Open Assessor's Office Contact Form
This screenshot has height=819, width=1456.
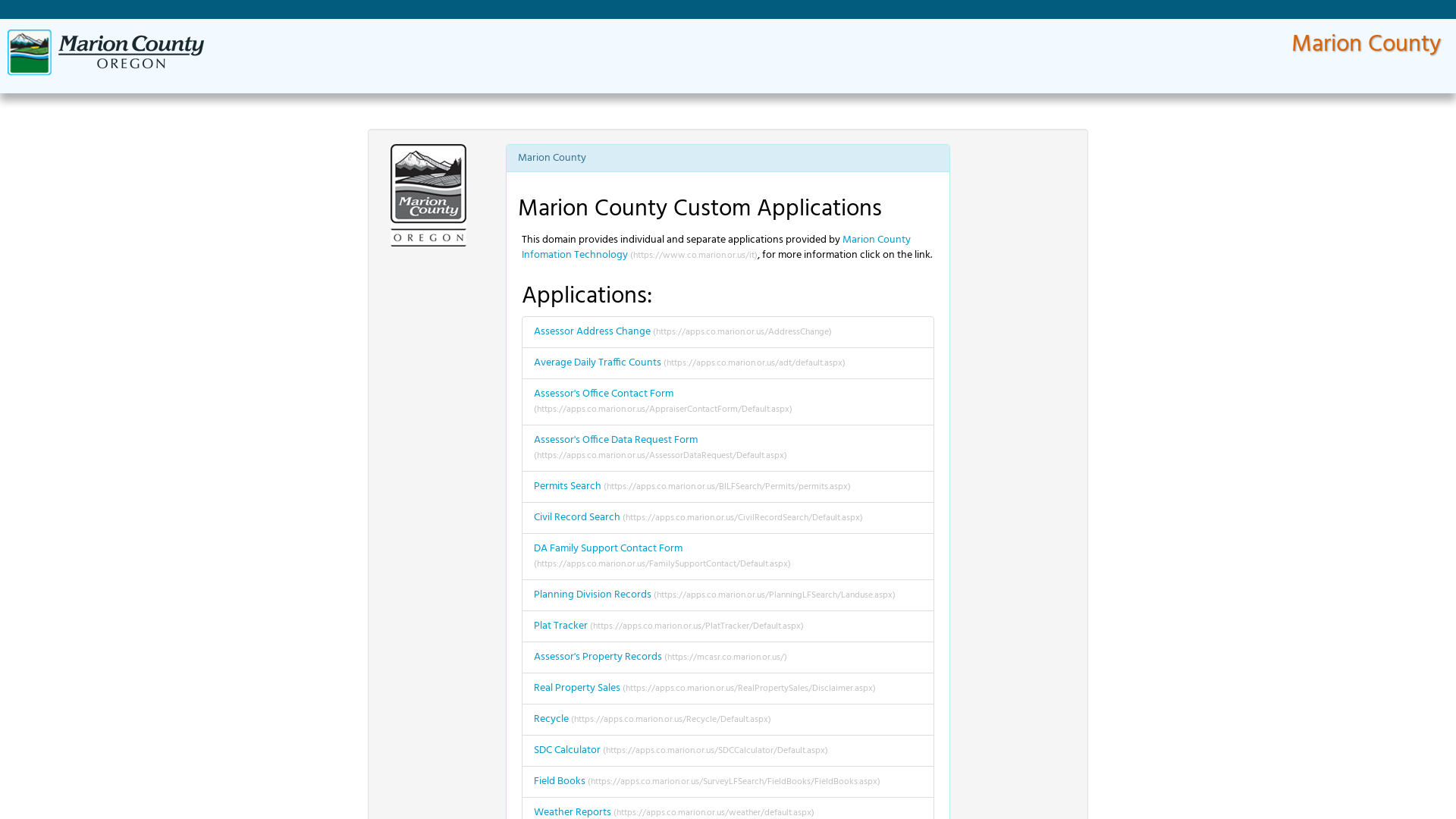coord(603,394)
